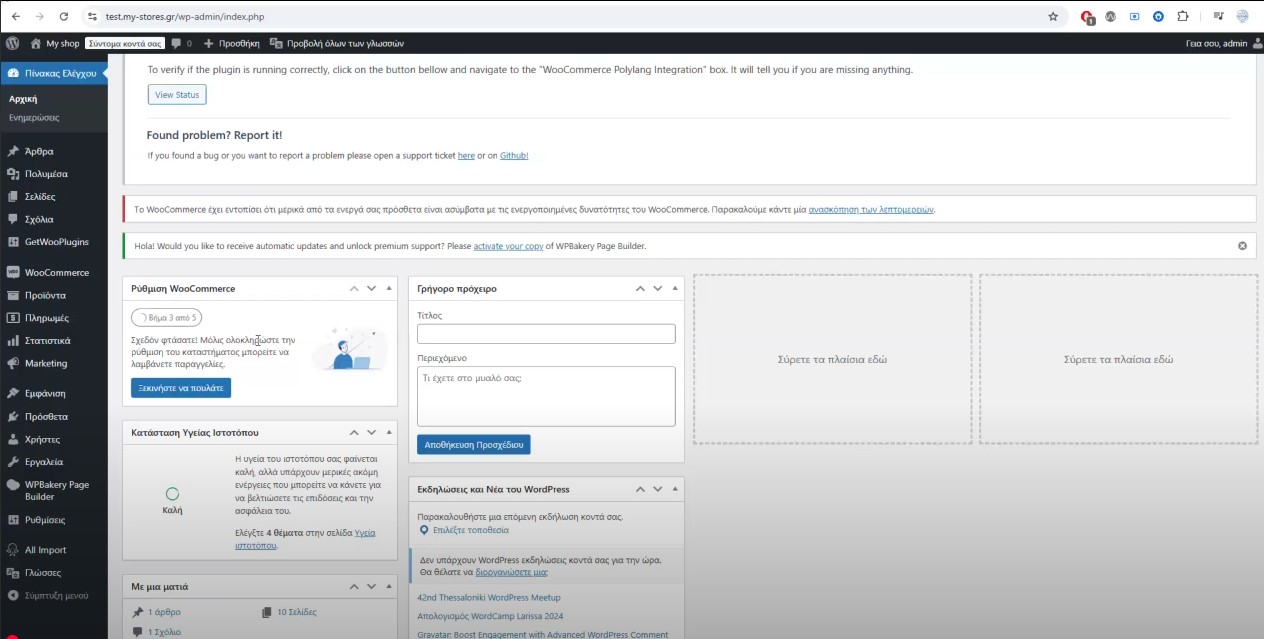Open Πολυμέσα media menu icon

12,174
